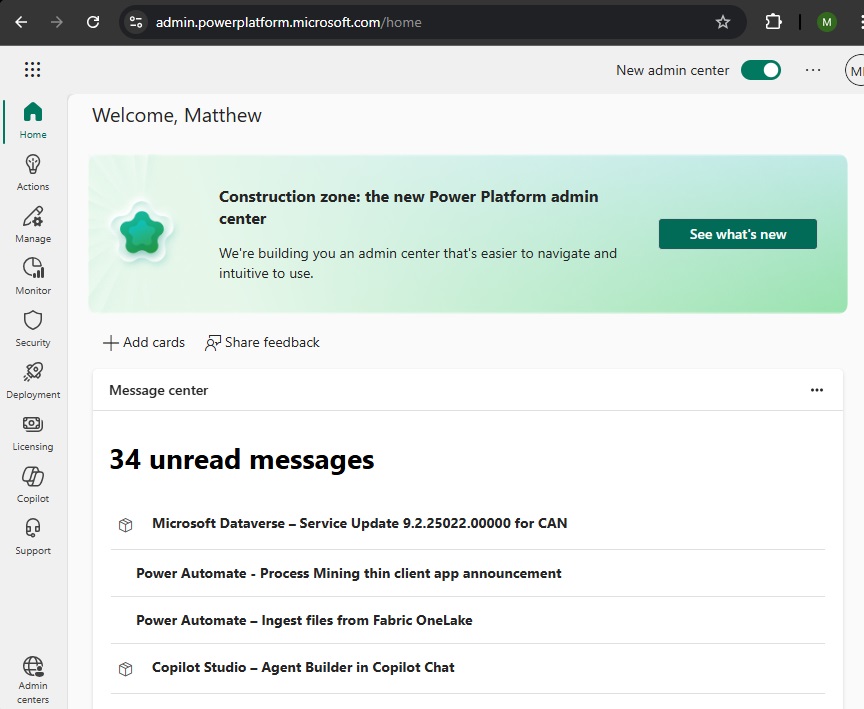The width and height of the screenshot is (864, 709).
Task: Open the Actions lightbulb page
Action: 33,172
